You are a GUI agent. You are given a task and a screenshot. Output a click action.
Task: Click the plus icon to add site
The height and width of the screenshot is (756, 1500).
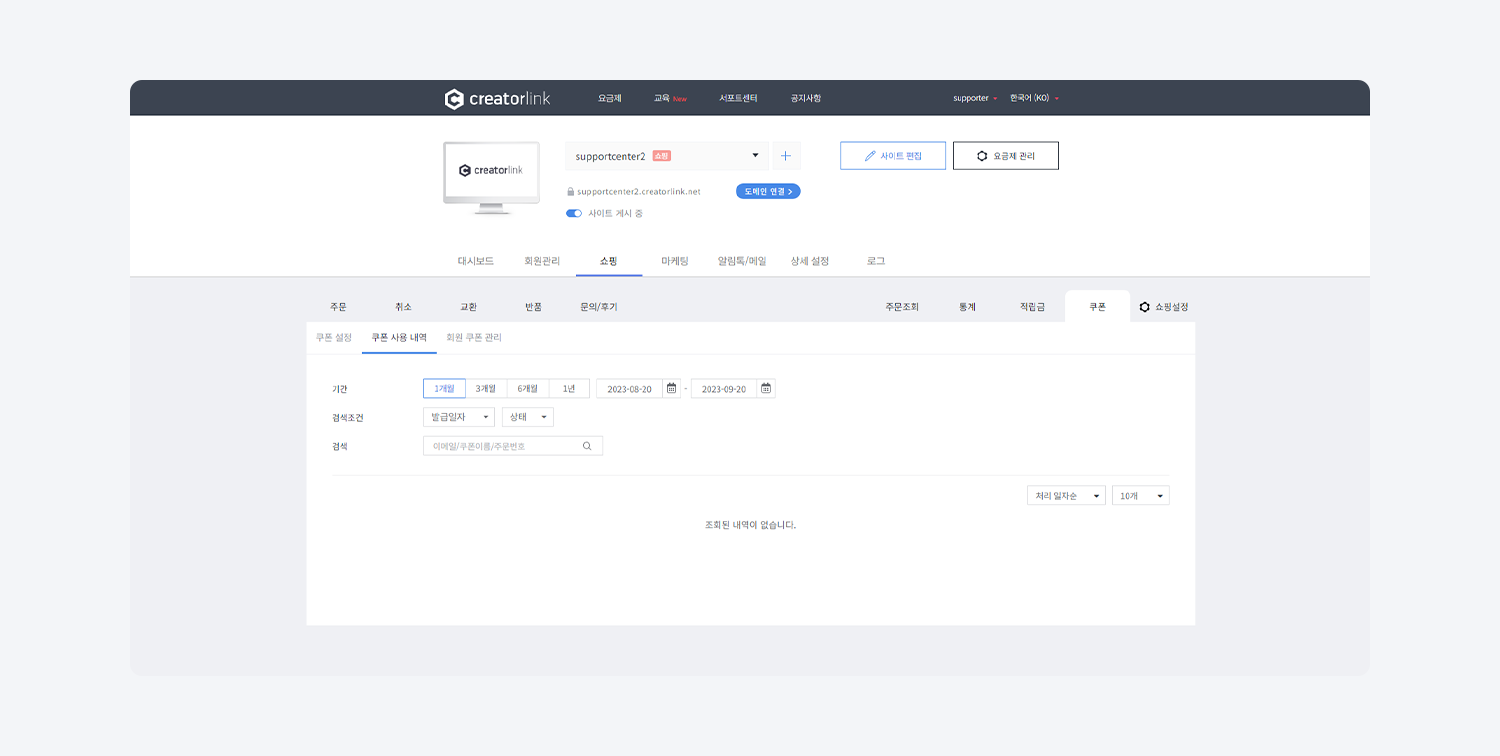click(785, 156)
